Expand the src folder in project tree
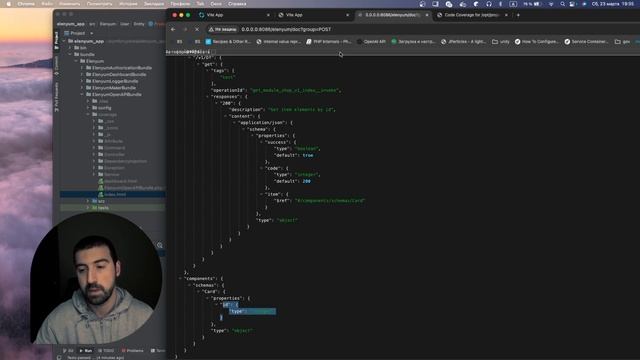Screen dimensions: 640x360 [x=87, y=201]
